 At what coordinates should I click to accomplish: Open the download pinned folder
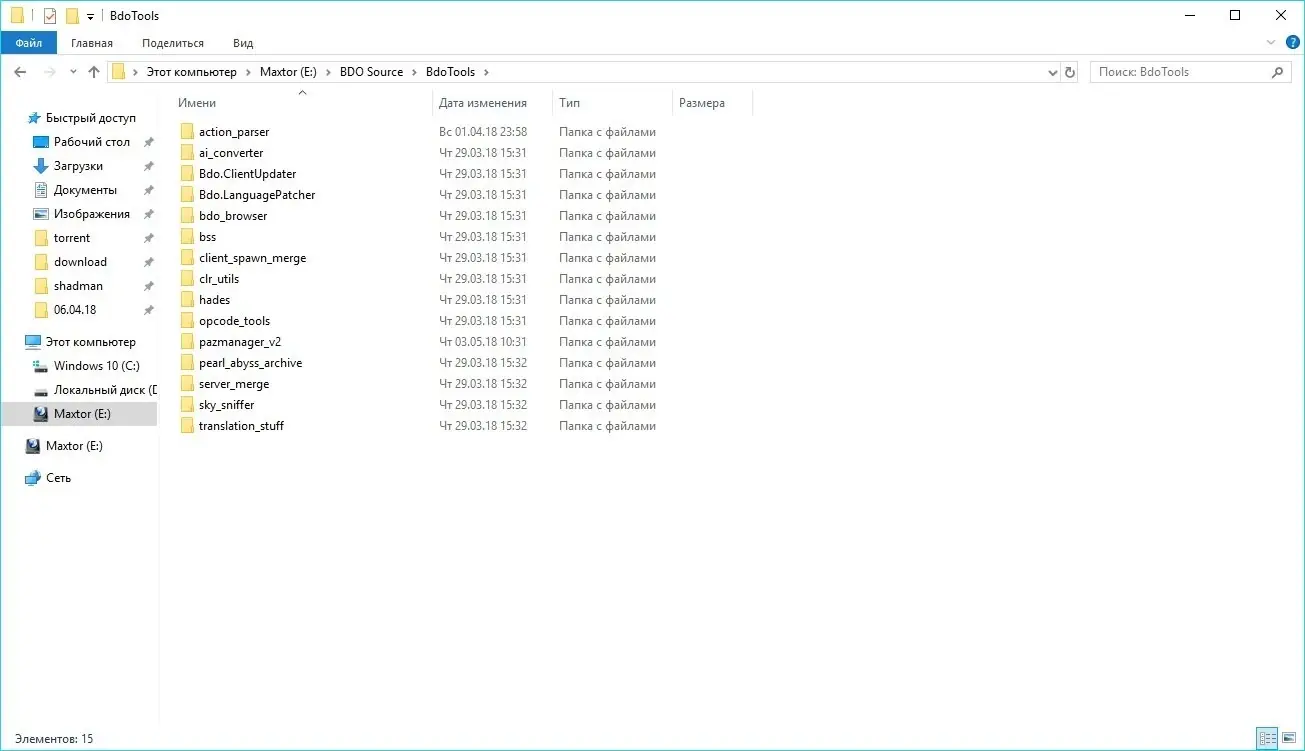(x=80, y=262)
